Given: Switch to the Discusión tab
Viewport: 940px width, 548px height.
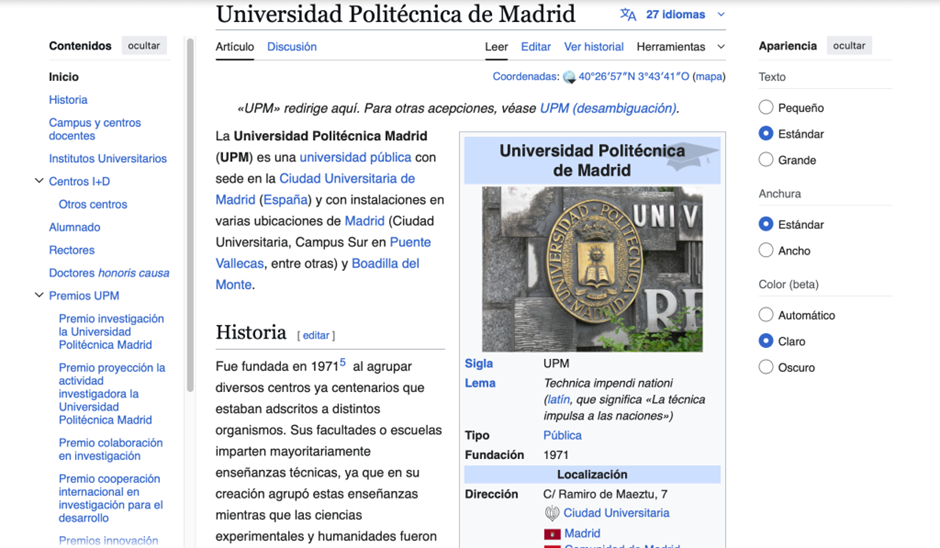Looking at the screenshot, I should [292, 47].
